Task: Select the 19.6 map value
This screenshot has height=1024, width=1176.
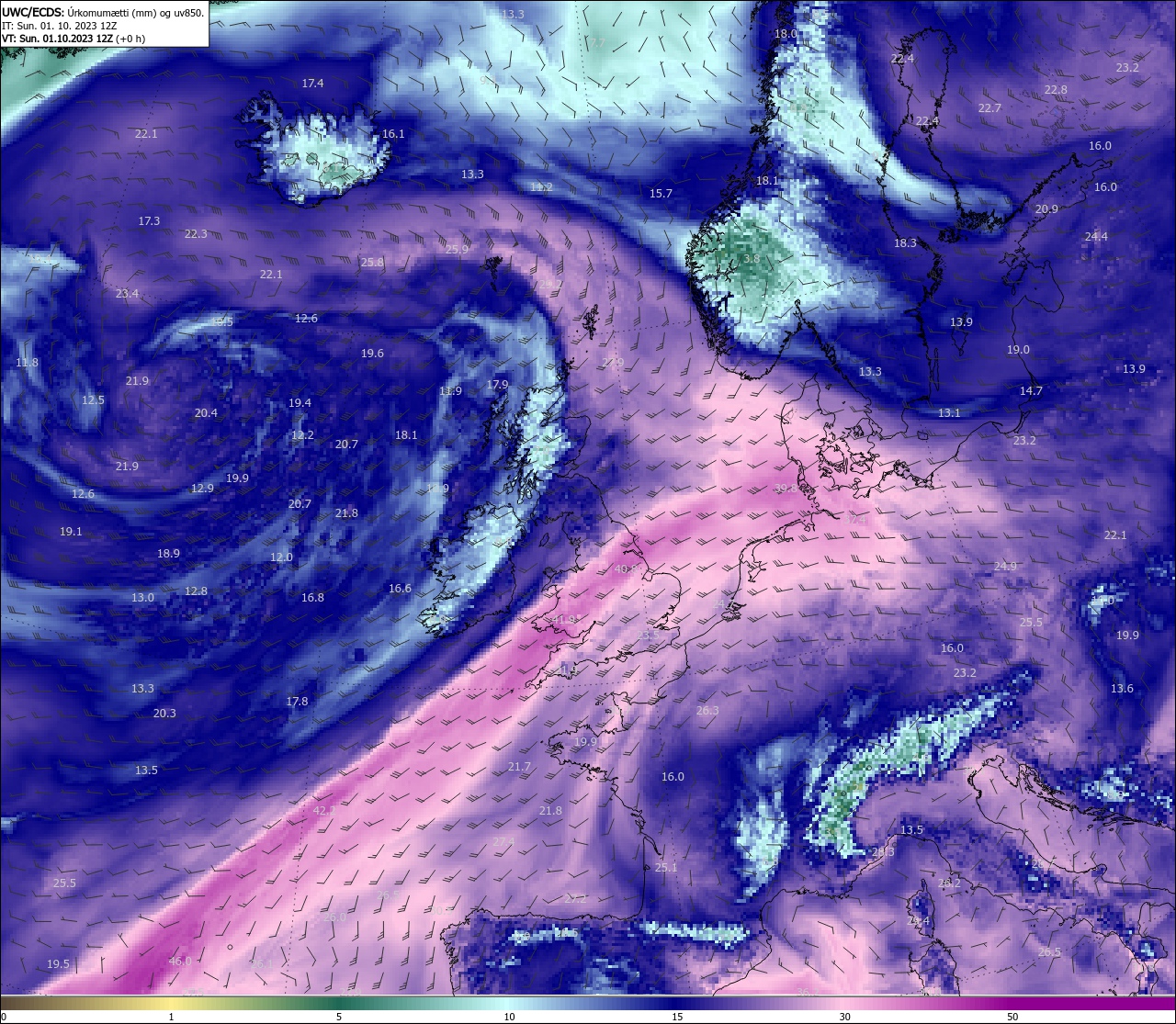Action: (372, 354)
